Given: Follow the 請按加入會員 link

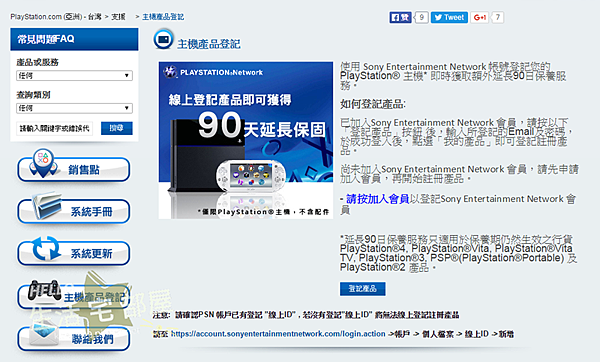Looking at the screenshot, I should tap(378, 199).
